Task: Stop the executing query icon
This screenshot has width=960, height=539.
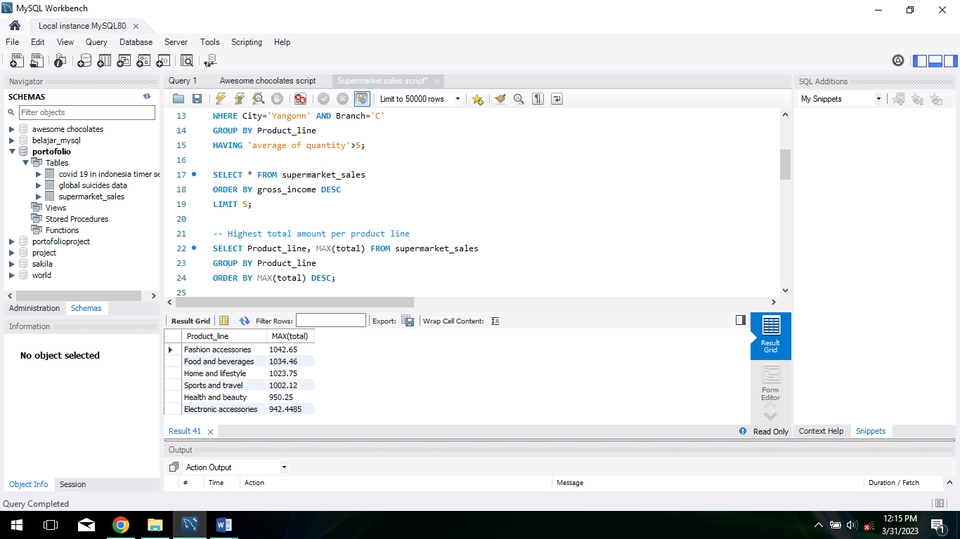Action: (x=277, y=99)
